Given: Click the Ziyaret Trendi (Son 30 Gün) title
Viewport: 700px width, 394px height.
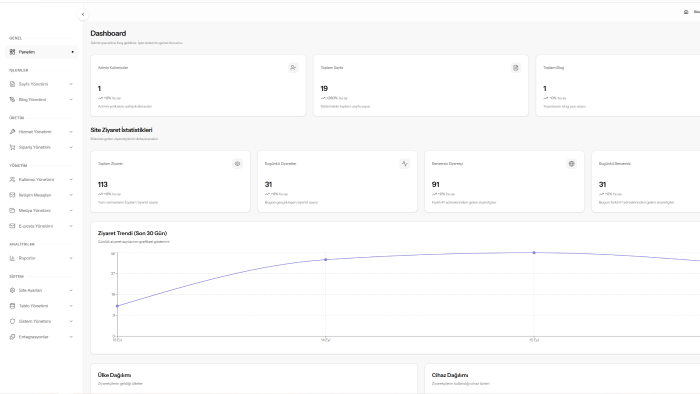Looking at the screenshot, I should coord(133,233).
